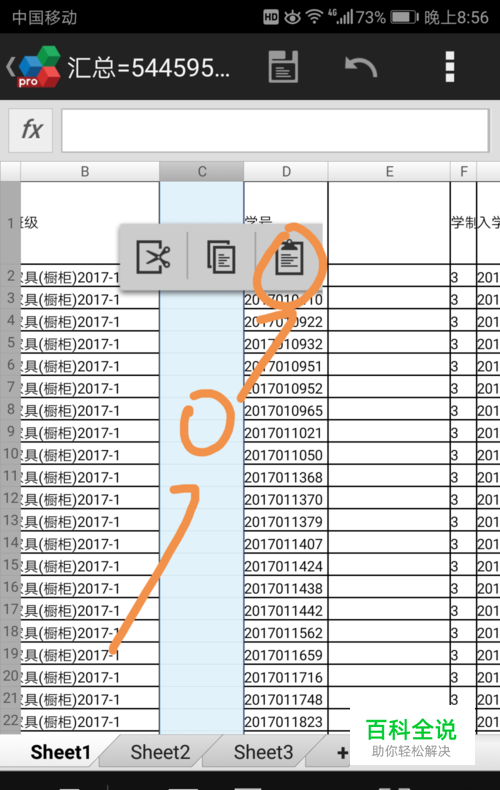Select cell containing 2017011424

(x=286, y=565)
